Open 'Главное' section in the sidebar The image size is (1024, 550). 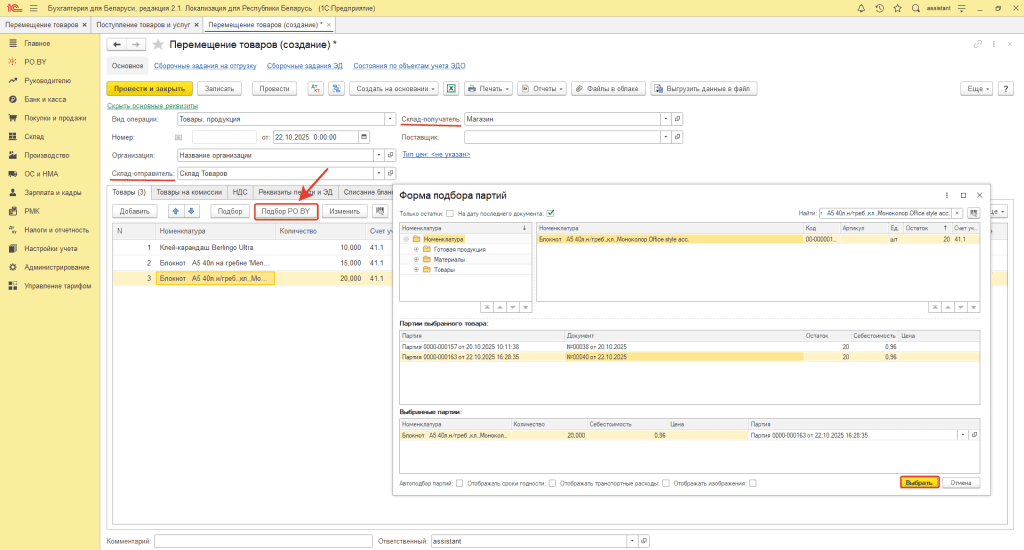[x=37, y=43]
